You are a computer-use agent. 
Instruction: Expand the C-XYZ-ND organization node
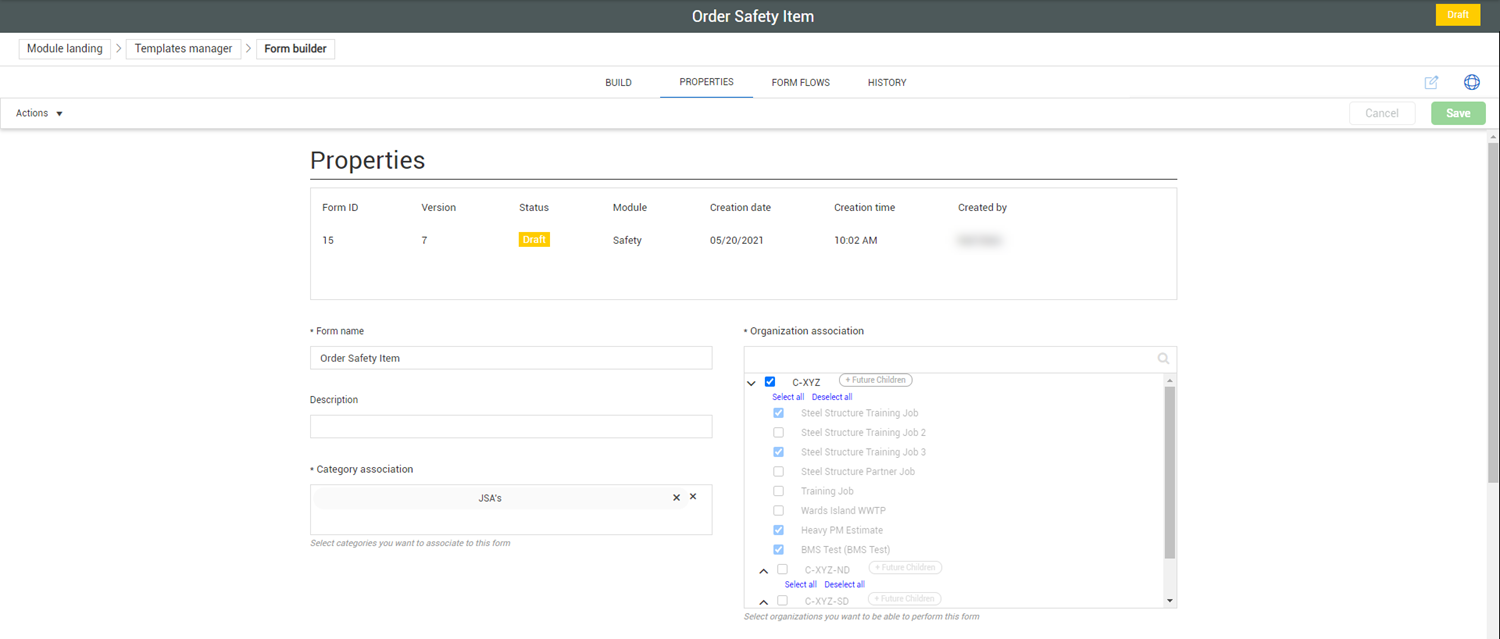point(764,570)
